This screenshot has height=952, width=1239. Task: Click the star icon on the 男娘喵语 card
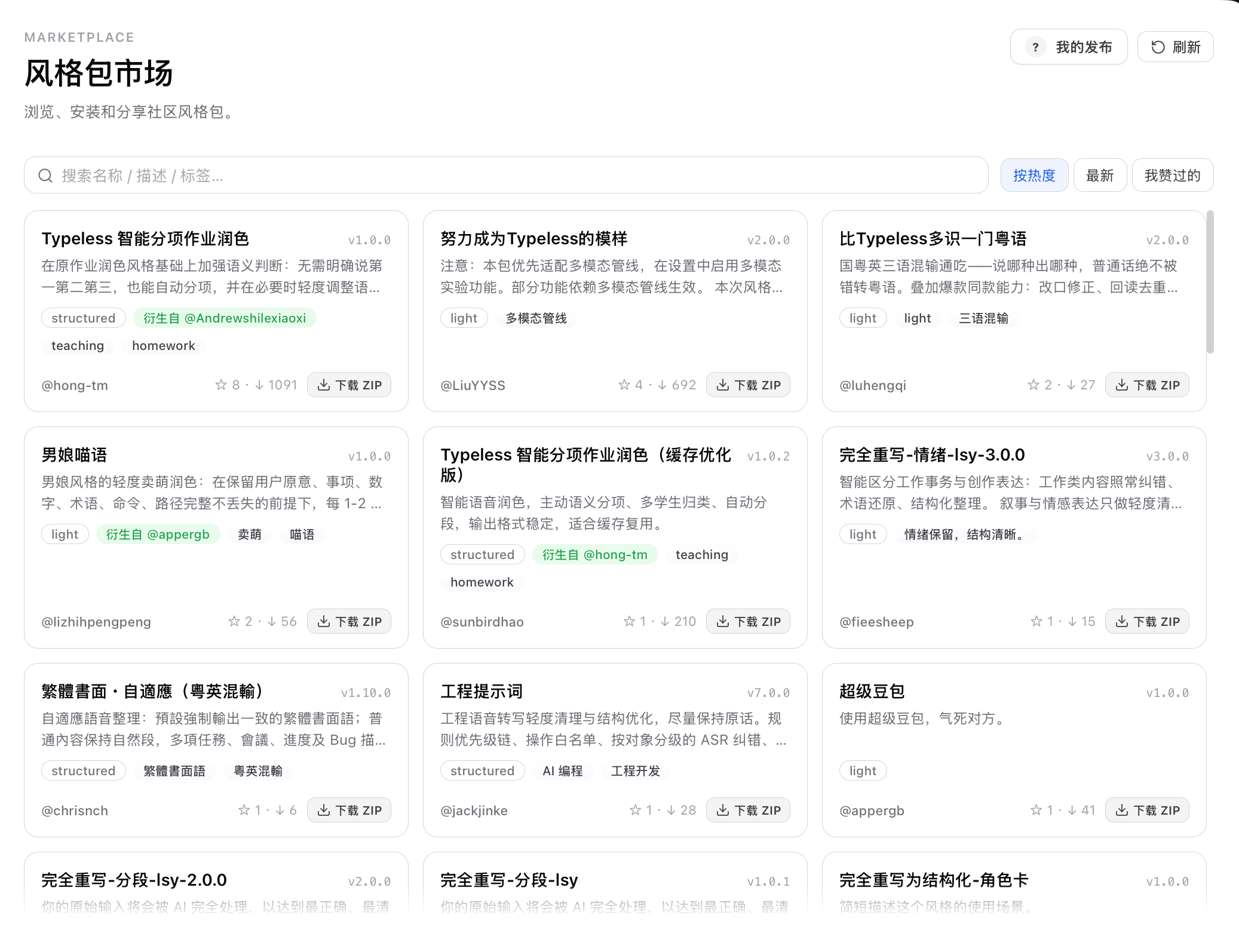click(x=234, y=622)
